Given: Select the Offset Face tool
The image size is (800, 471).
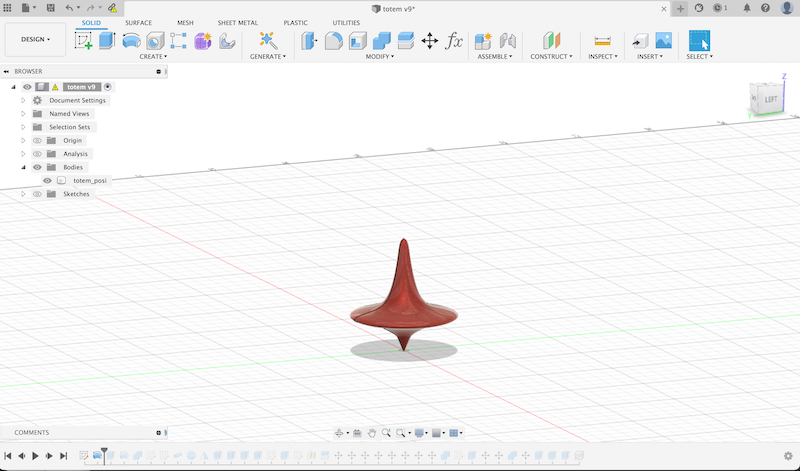Looking at the screenshot, I should click(406, 40).
